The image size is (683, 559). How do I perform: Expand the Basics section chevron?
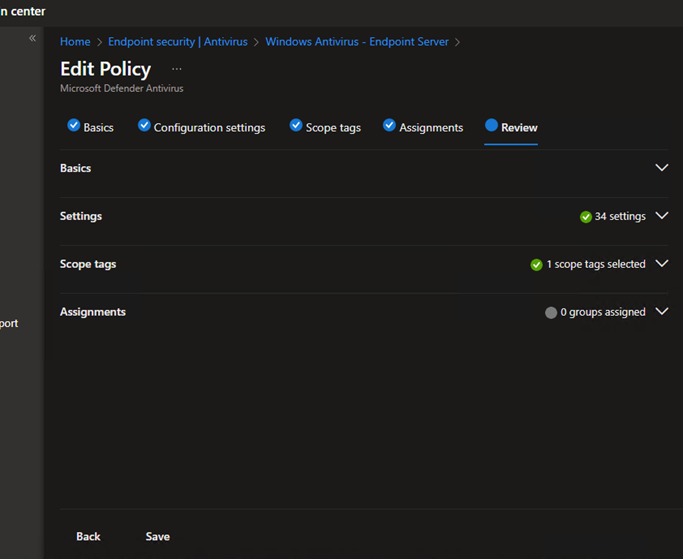(x=661, y=168)
